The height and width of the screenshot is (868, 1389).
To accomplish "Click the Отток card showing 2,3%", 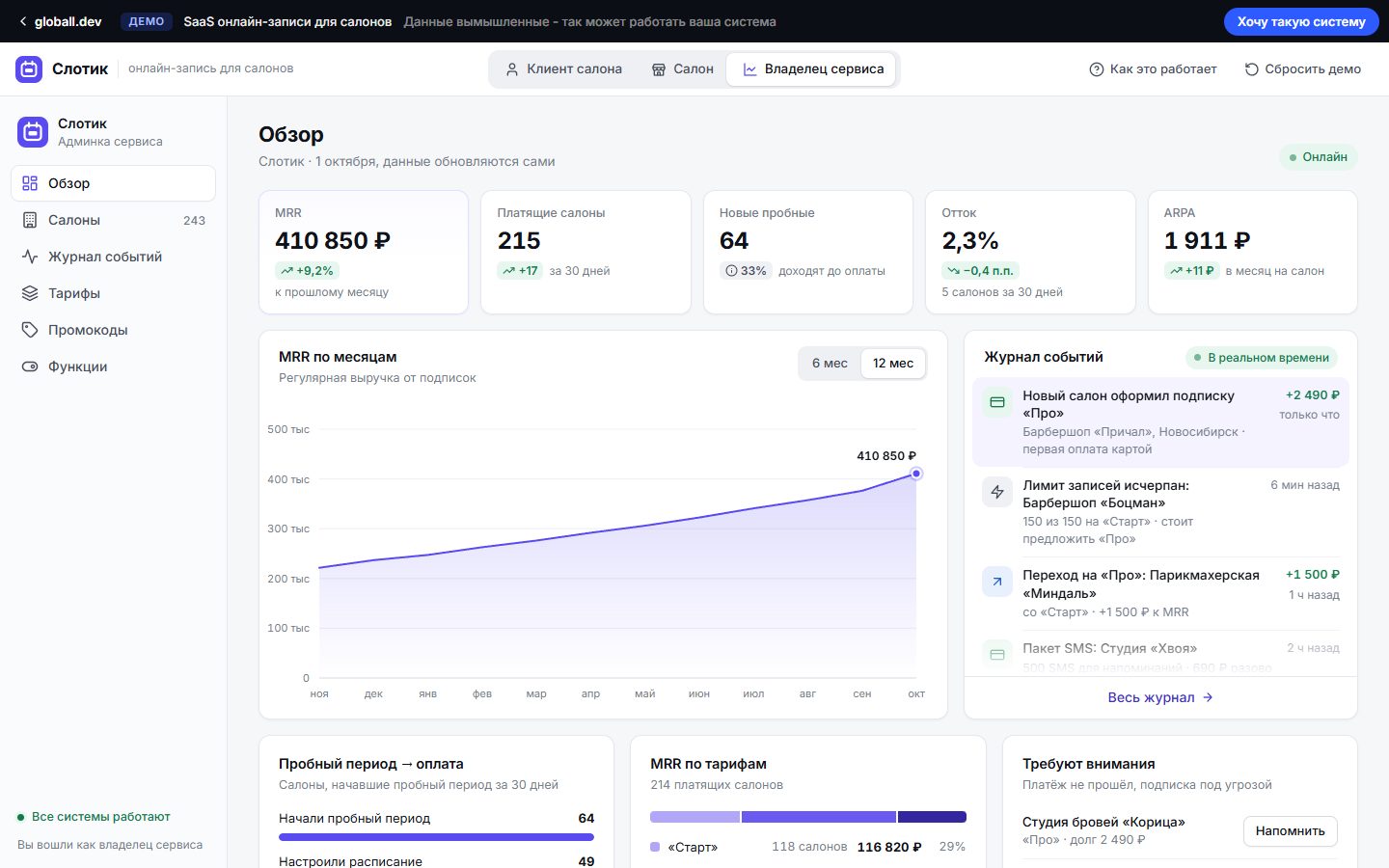I will pyautogui.click(x=1030, y=253).
